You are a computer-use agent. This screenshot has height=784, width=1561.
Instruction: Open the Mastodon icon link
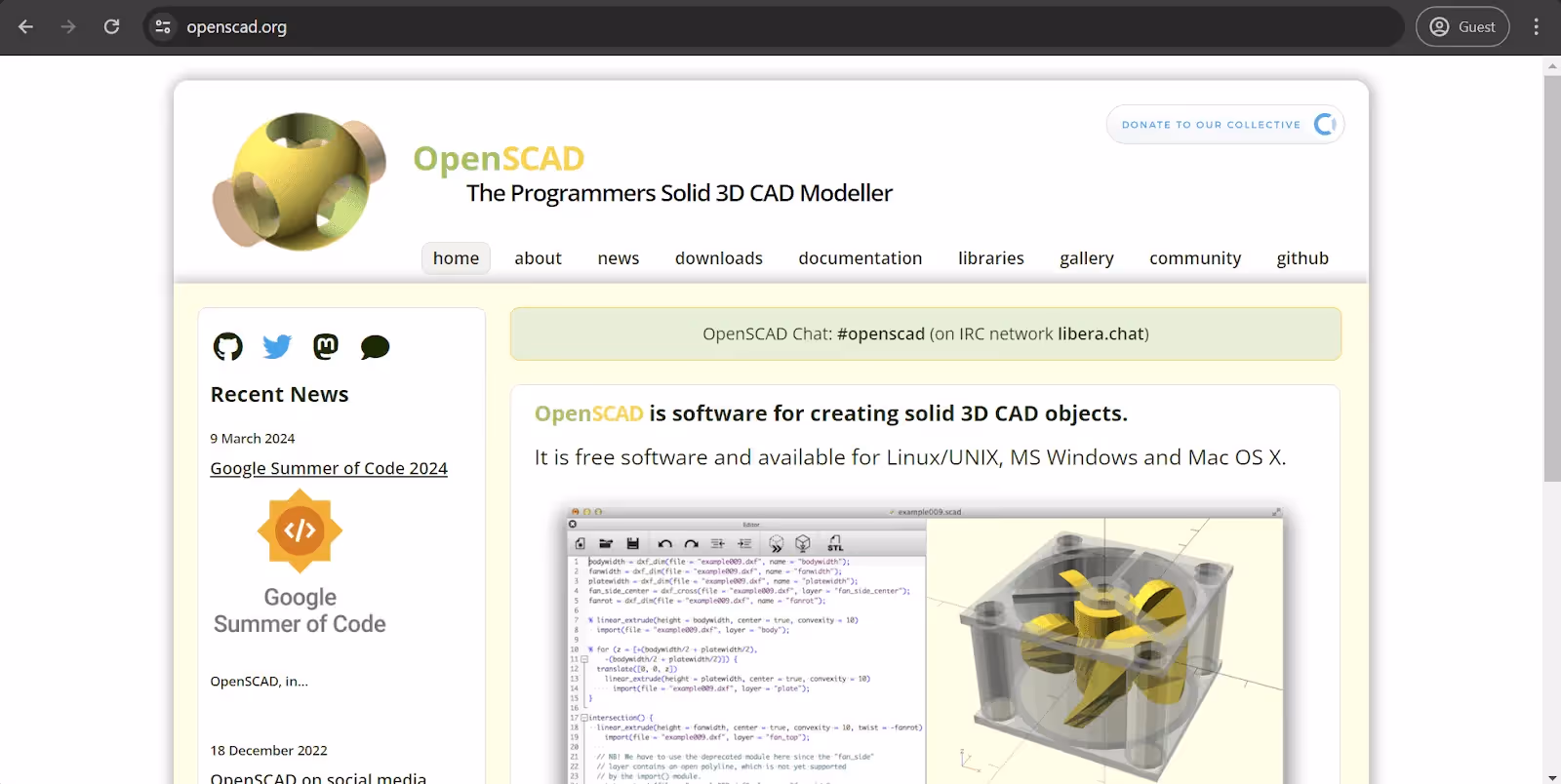tap(326, 346)
